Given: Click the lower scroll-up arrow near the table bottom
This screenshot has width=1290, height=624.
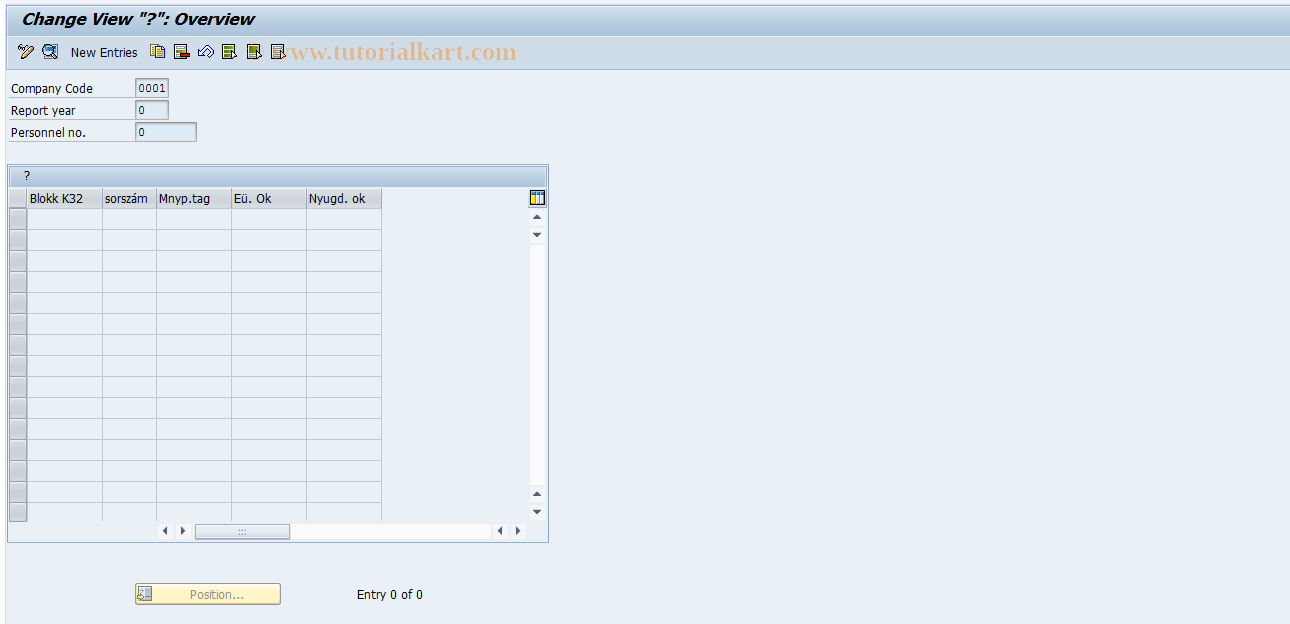Looking at the screenshot, I should [x=537, y=494].
